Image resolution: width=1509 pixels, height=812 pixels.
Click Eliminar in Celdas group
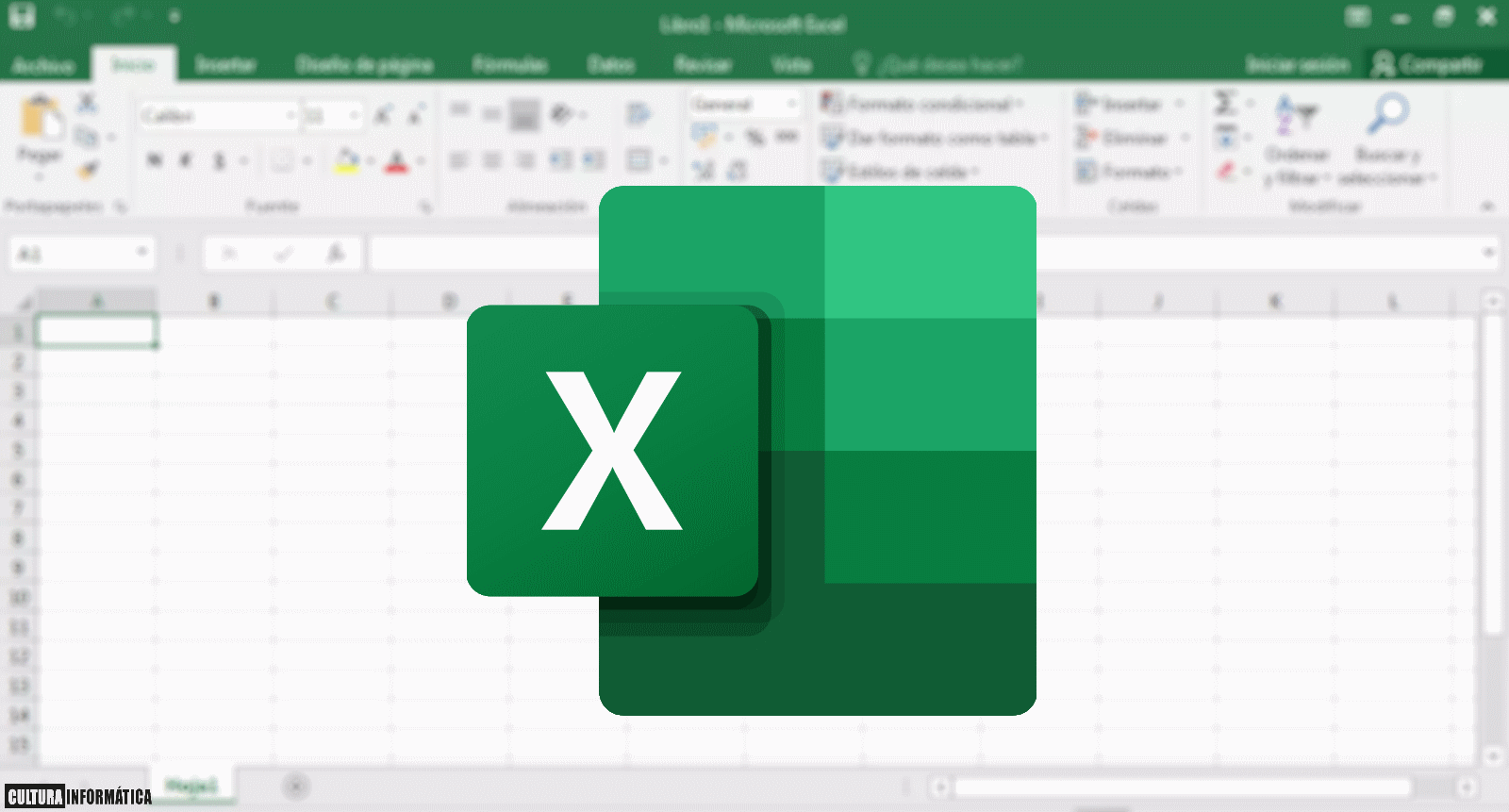(1132, 138)
